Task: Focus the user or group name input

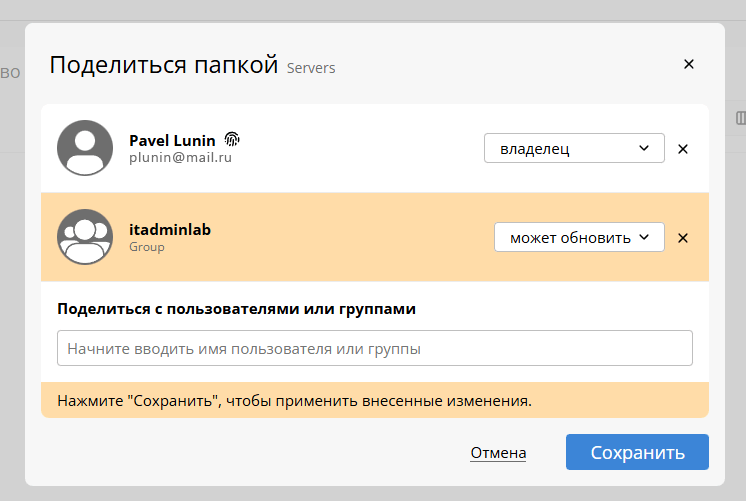Action: [x=375, y=348]
